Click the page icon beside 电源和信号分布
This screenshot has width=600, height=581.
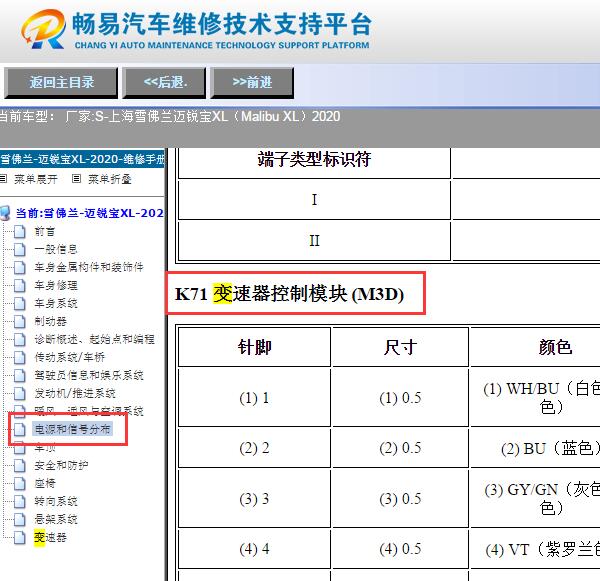(20, 429)
